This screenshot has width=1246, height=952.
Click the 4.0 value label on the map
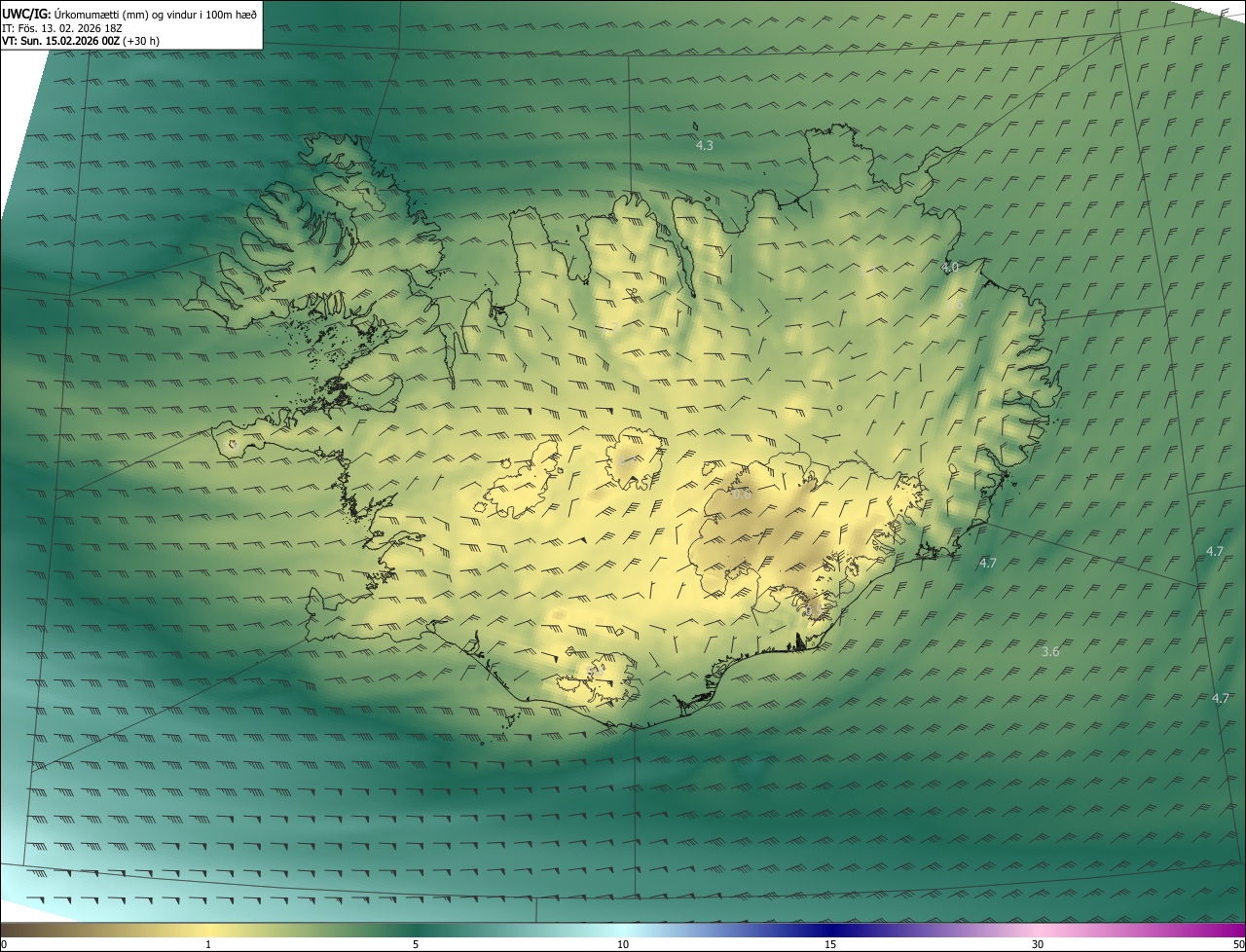click(950, 266)
